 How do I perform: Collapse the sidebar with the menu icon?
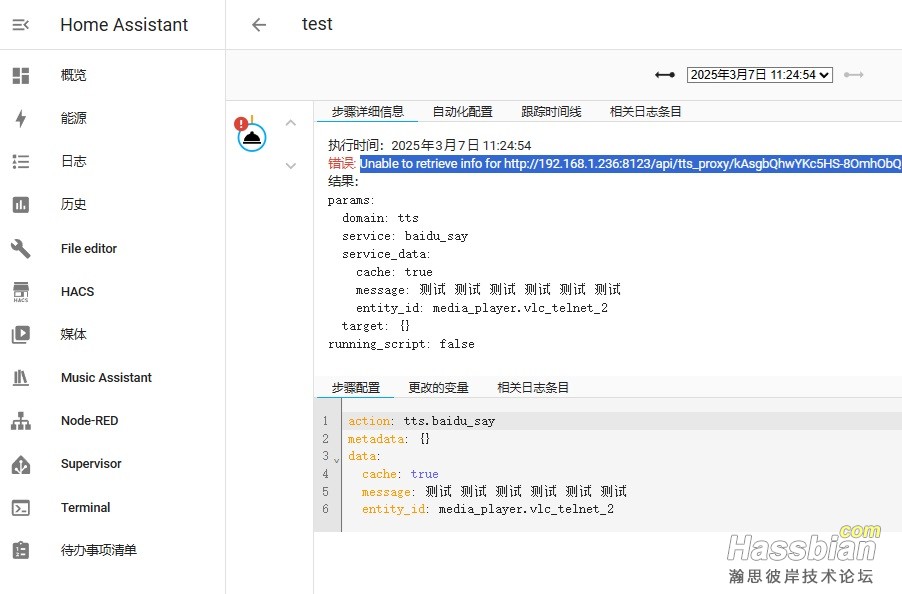(x=21, y=25)
